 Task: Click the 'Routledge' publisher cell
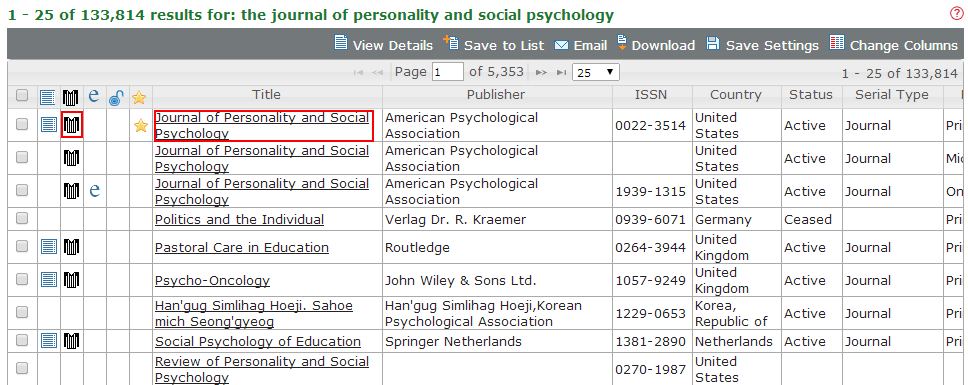pos(417,247)
